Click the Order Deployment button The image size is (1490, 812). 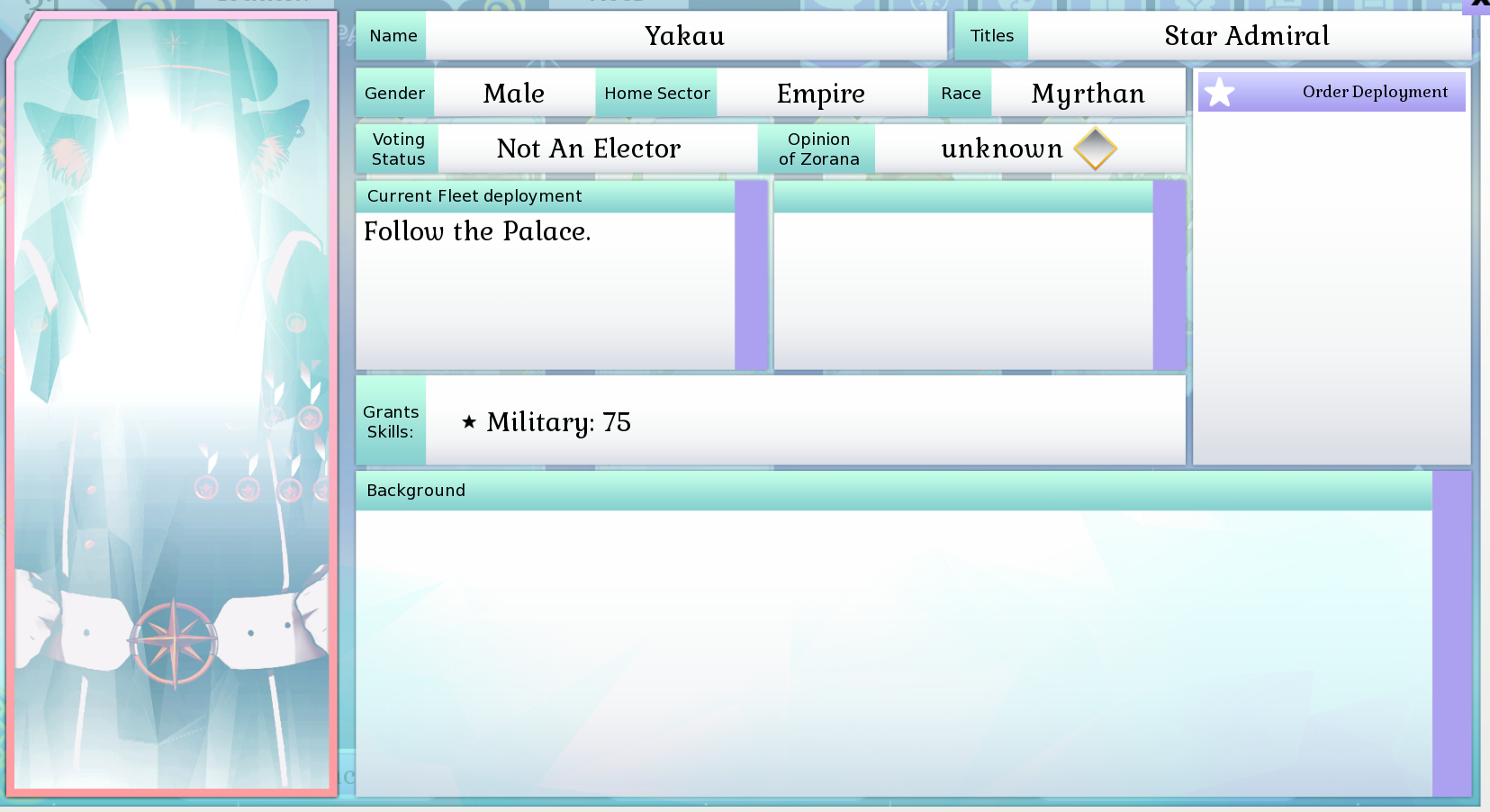pyautogui.click(x=1331, y=92)
